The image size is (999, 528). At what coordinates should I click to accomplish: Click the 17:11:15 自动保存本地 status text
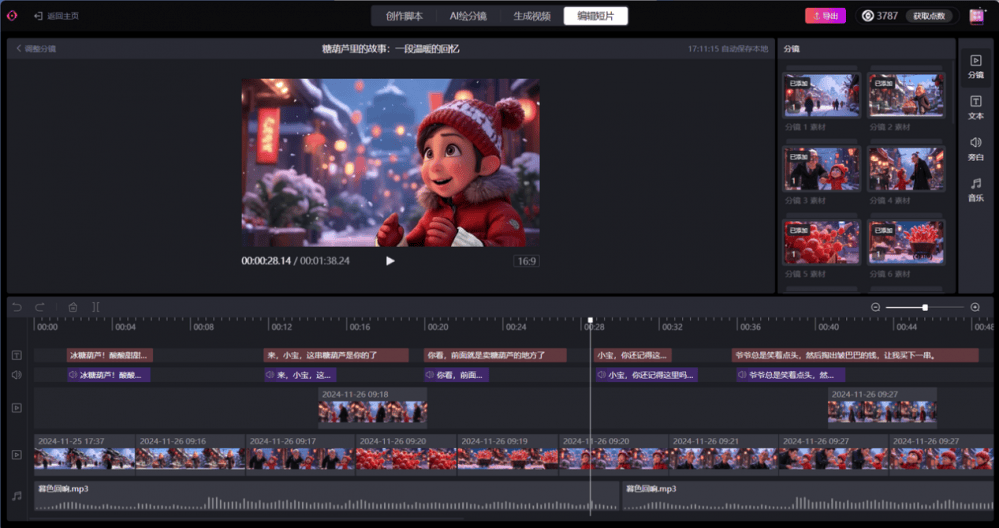(x=728, y=48)
